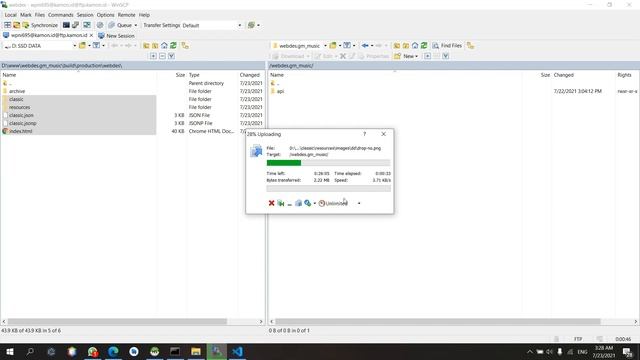Sort local panel by Size column
This screenshot has height=360, width=640.
coord(180,75)
